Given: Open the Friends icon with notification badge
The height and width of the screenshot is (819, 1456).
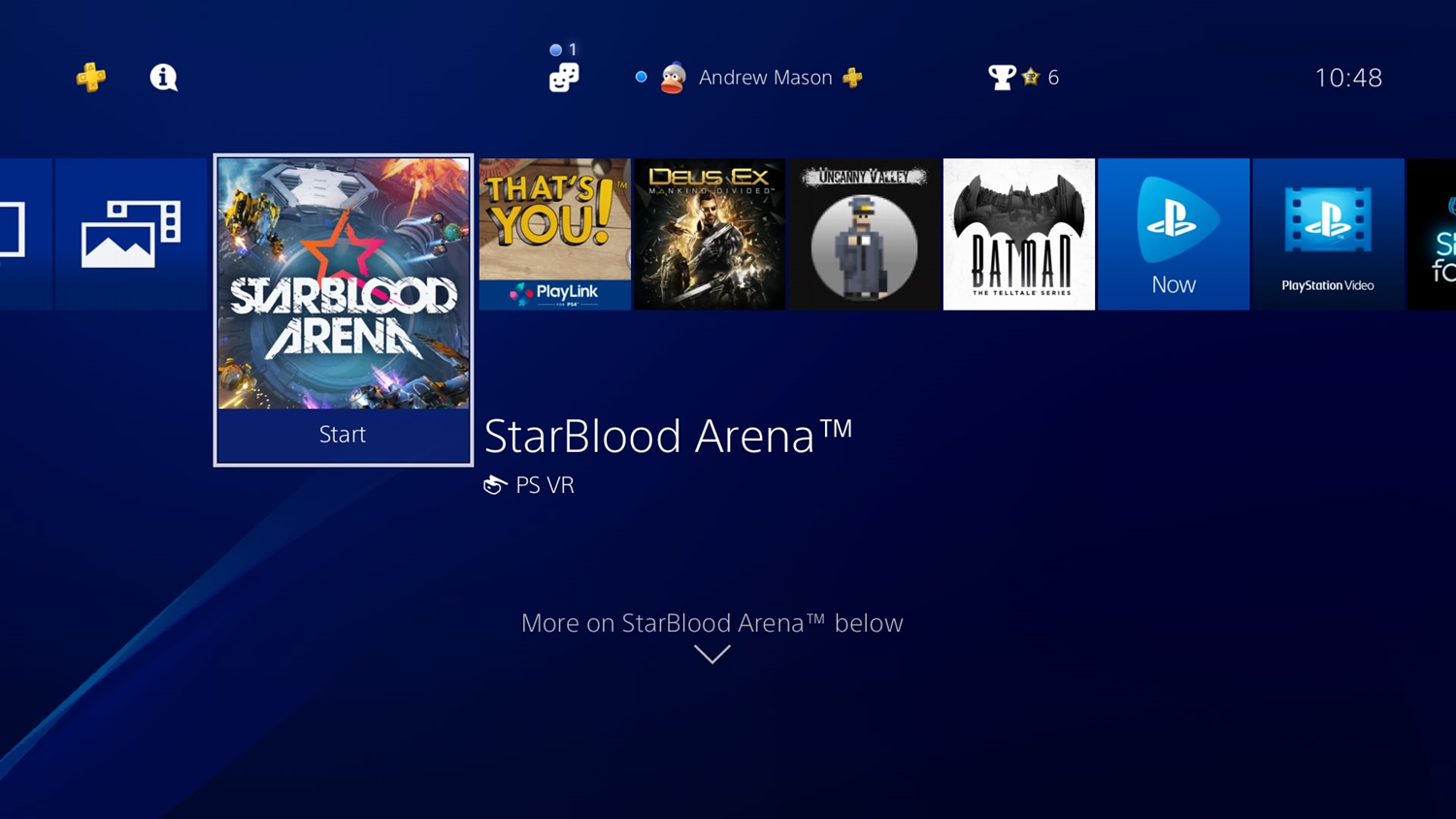Looking at the screenshot, I should (x=563, y=77).
